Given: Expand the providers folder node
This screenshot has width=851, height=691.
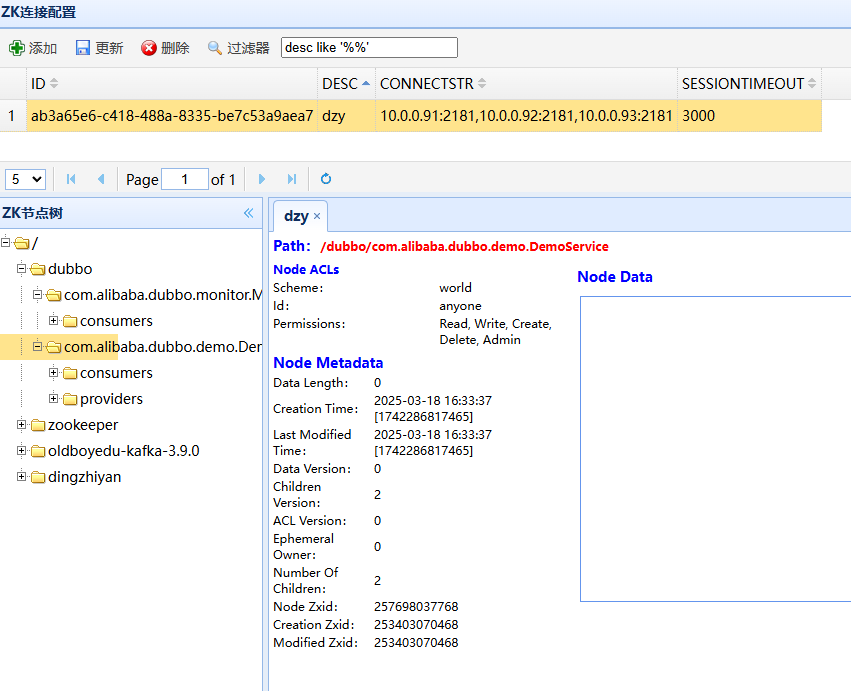Looking at the screenshot, I should point(54,399).
